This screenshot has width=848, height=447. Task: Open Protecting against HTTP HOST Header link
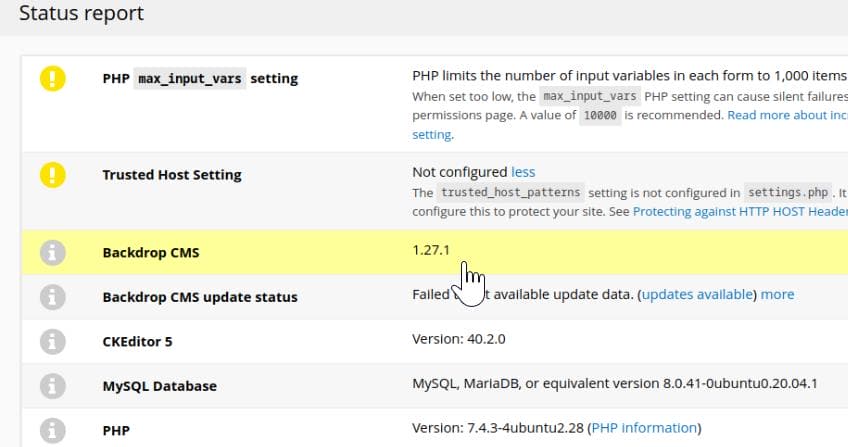740,211
